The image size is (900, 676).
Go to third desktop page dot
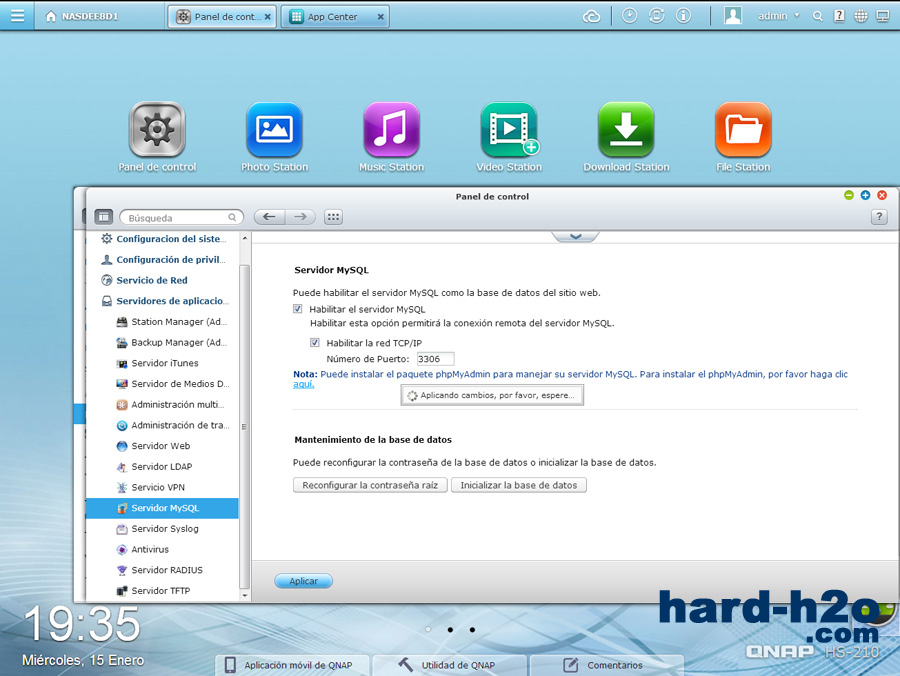click(472, 630)
